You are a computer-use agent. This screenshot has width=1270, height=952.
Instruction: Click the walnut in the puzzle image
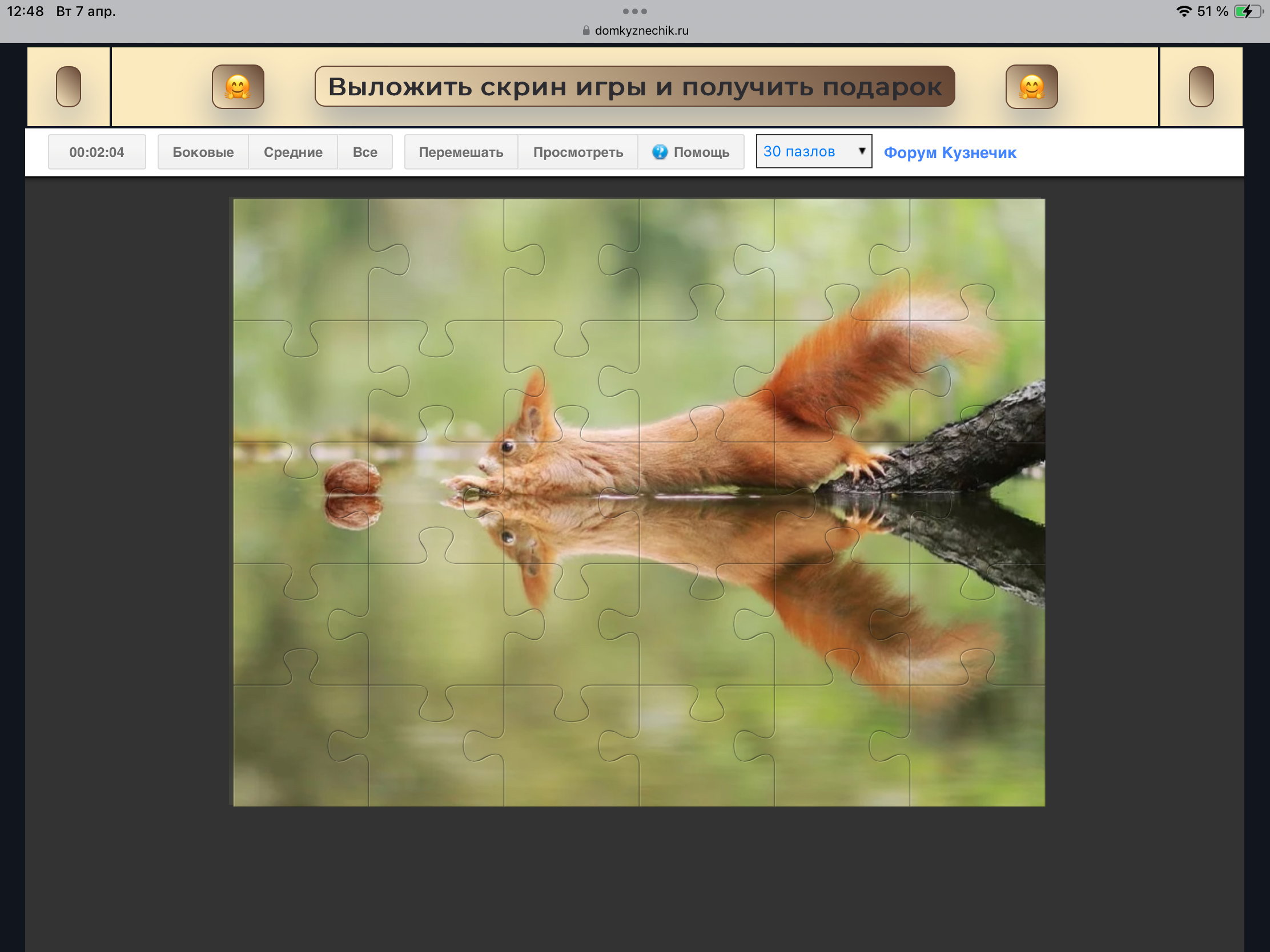tap(352, 477)
